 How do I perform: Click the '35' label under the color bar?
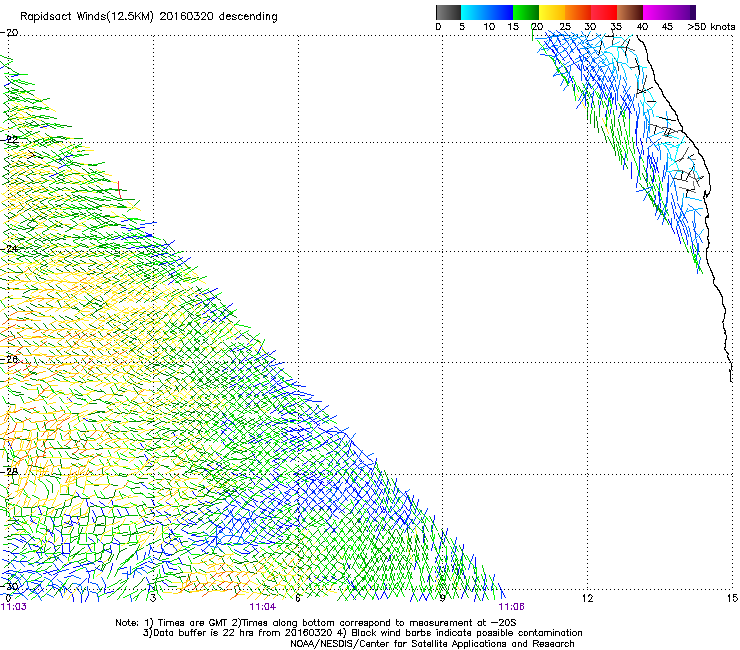[616, 27]
